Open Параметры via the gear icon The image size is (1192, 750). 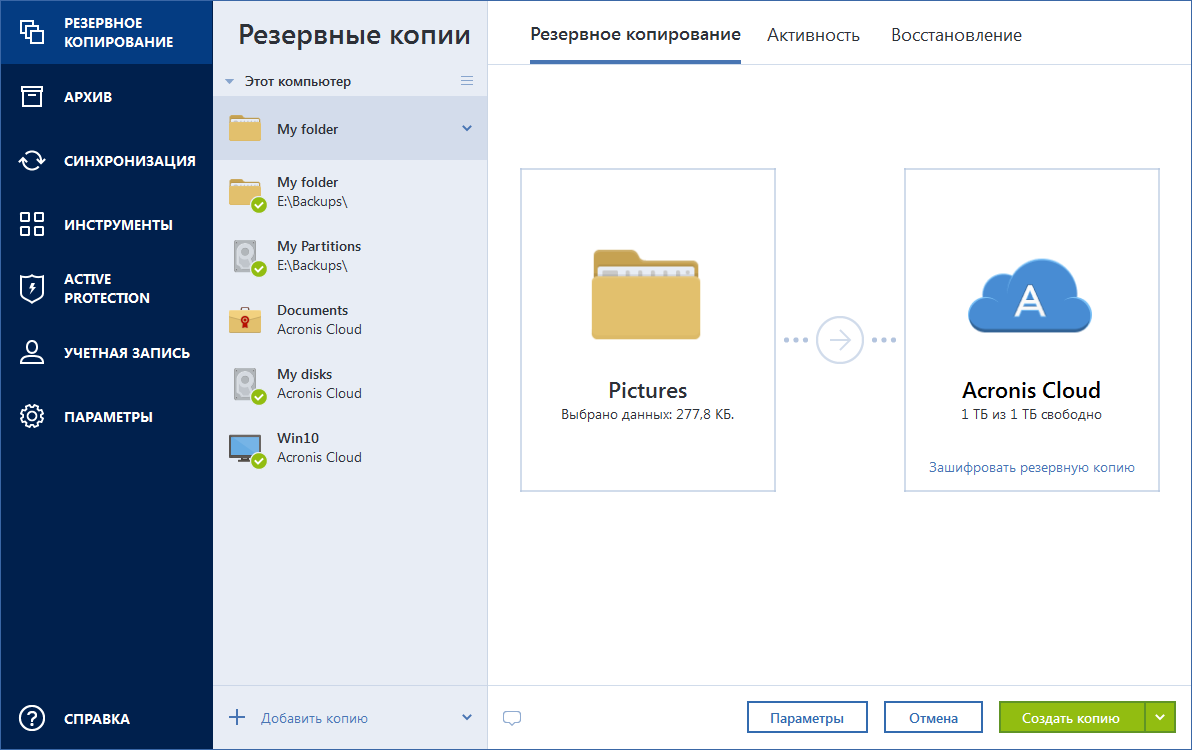tap(32, 416)
